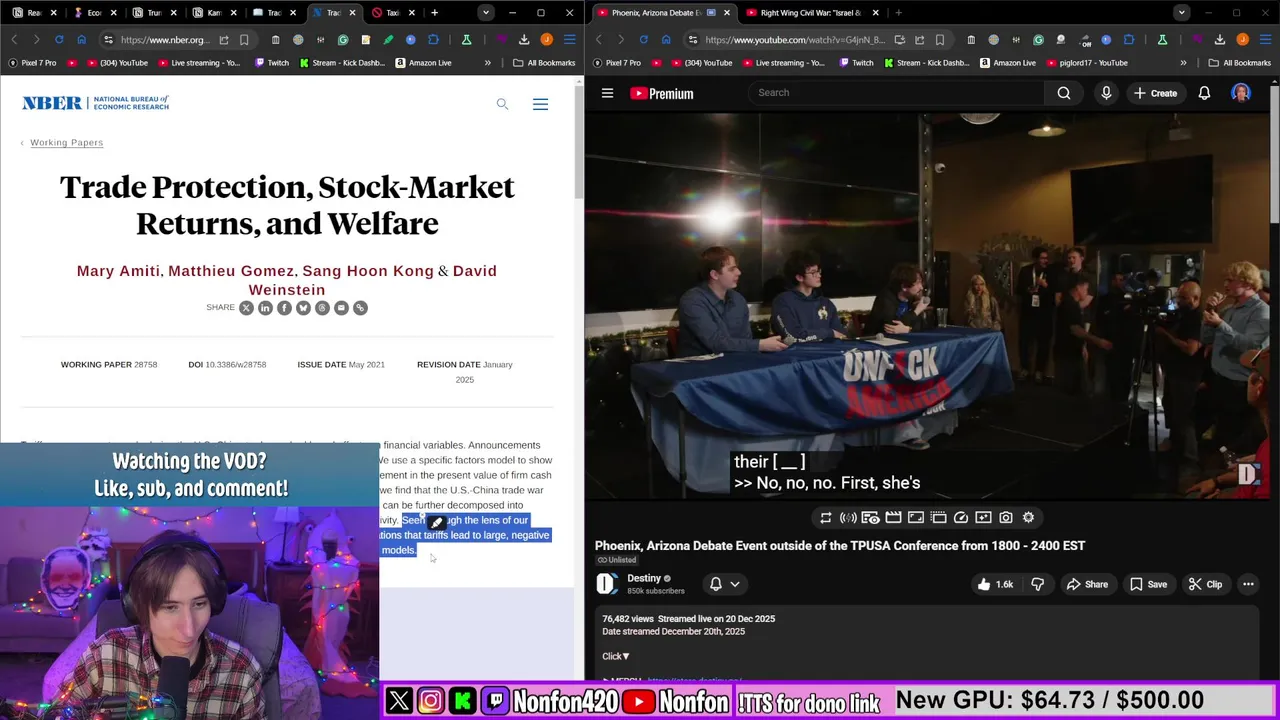1280x720 pixels.
Task: Clip the Phoenix debate video
Action: click(x=1205, y=584)
